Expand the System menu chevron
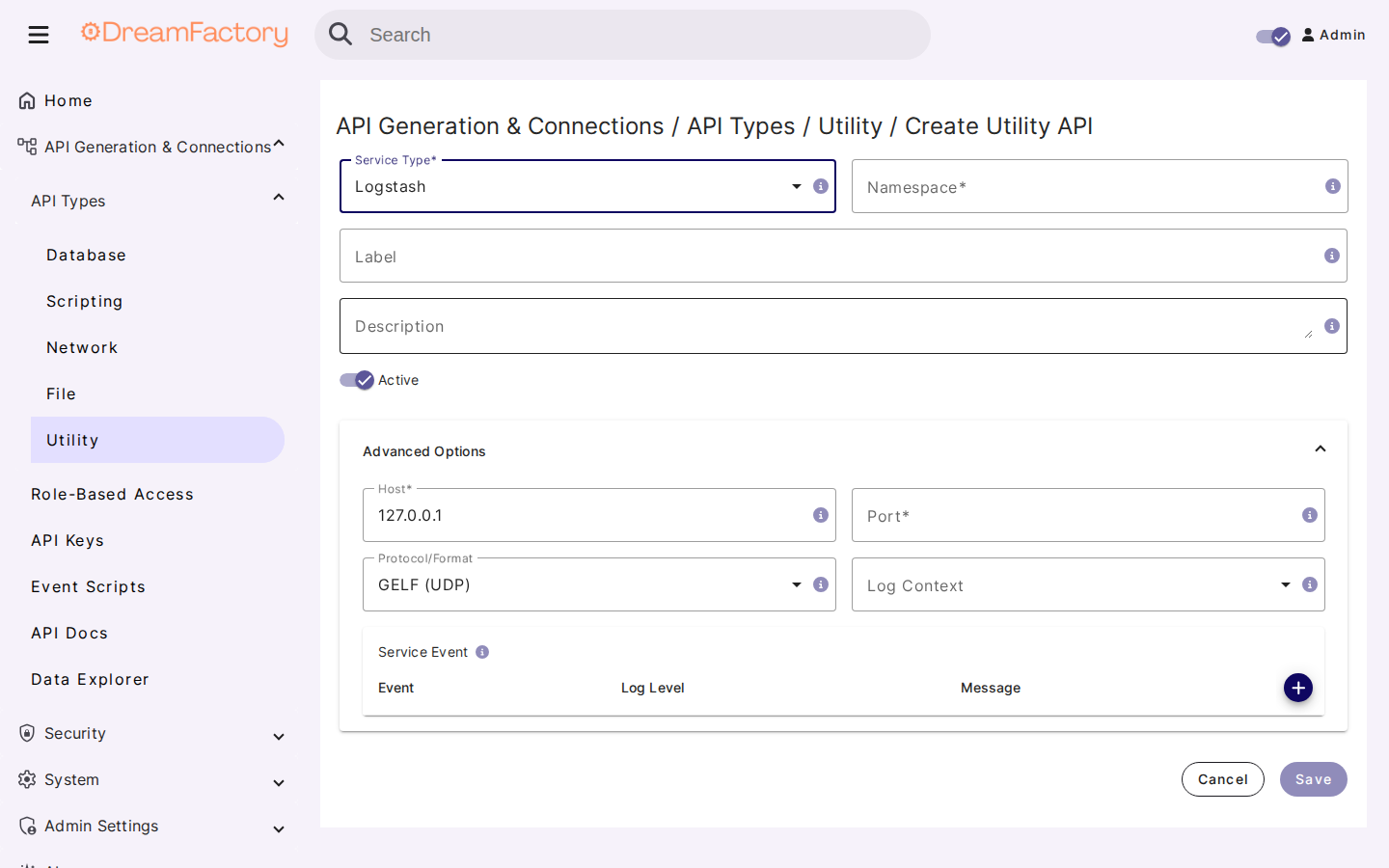1389x868 pixels. click(x=279, y=783)
